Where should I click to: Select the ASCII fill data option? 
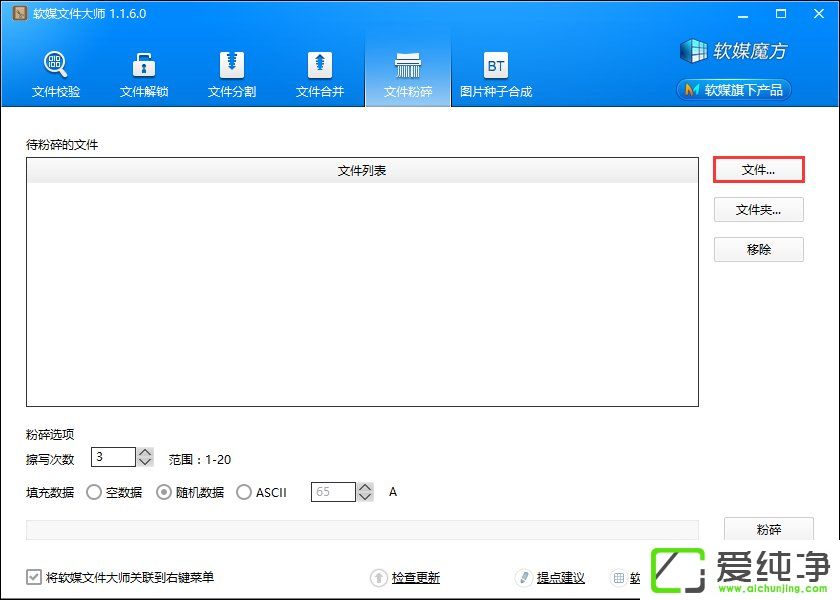pyautogui.click(x=244, y=492)
